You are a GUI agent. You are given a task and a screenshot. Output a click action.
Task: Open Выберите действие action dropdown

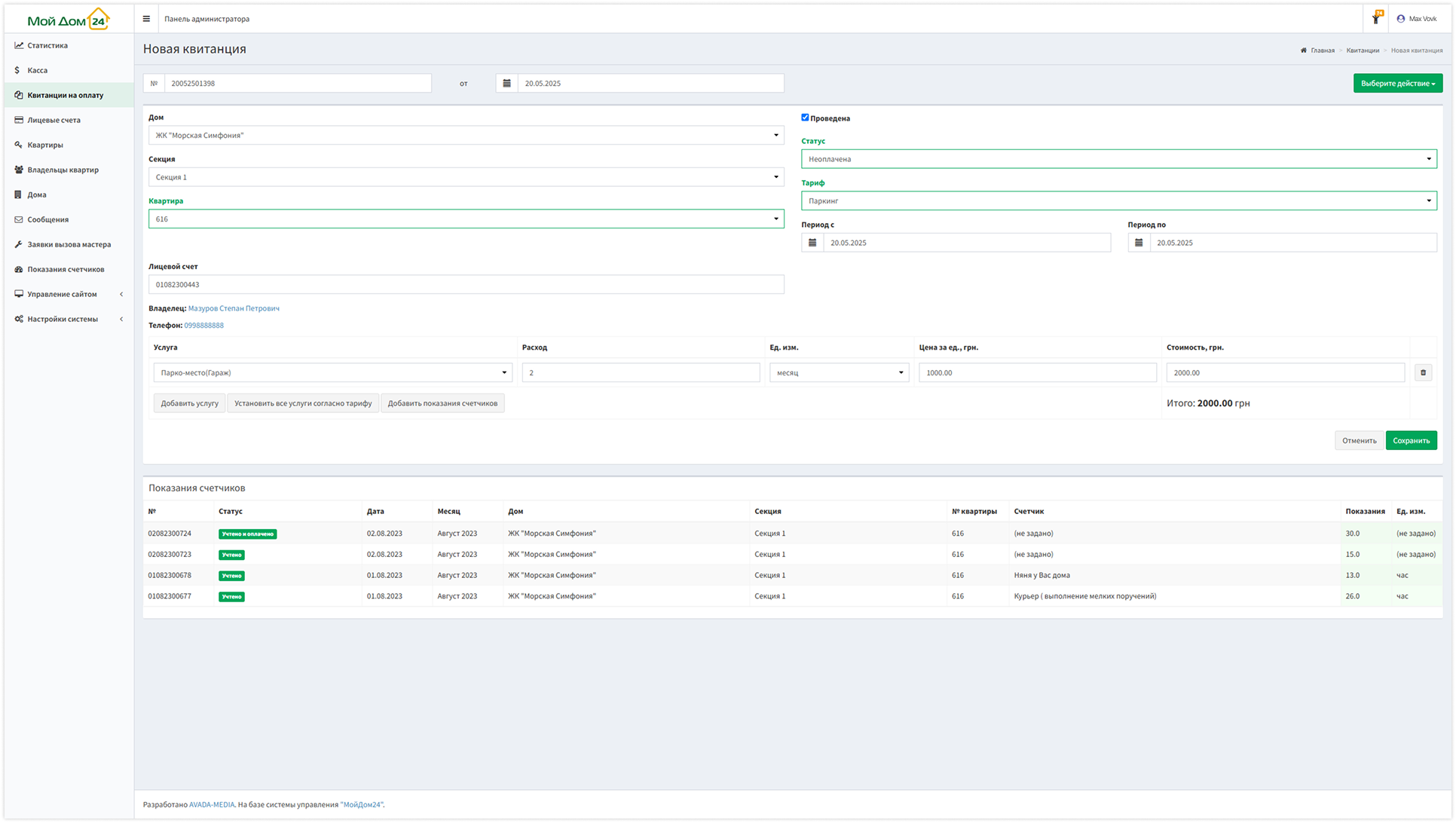click(1397, 84)
